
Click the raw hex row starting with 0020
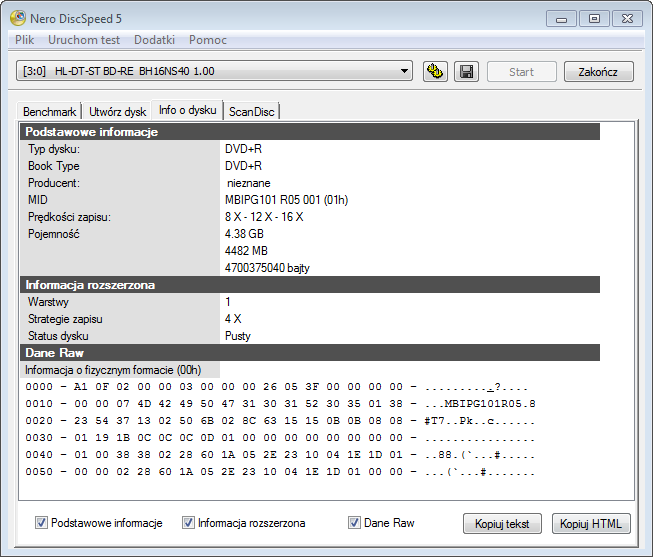tap(280, 421)
